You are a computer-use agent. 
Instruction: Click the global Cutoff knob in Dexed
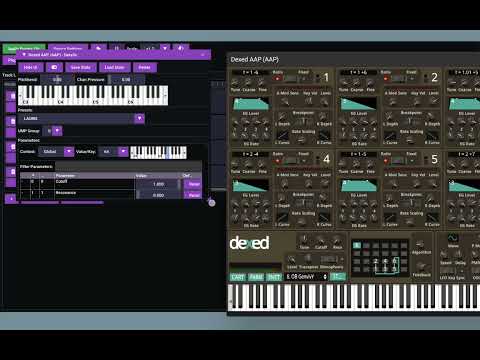pyautogui.click(x=321, y=240)
